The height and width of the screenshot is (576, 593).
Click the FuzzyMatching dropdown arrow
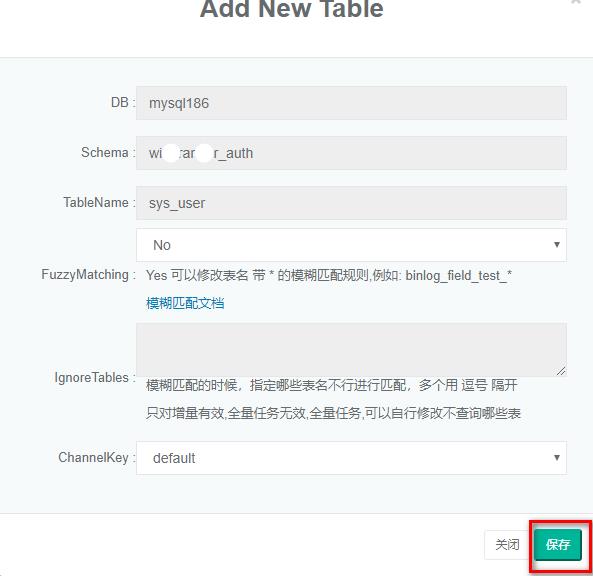tap(557, 245)
